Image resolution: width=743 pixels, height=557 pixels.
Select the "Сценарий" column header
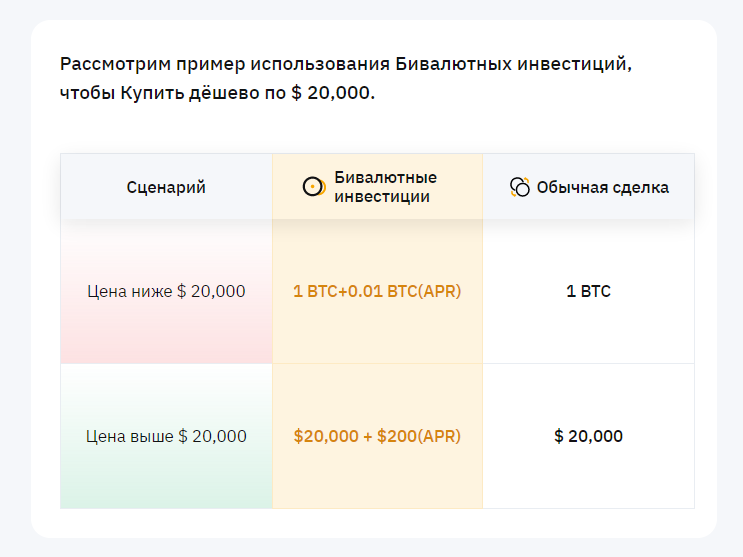166,187
